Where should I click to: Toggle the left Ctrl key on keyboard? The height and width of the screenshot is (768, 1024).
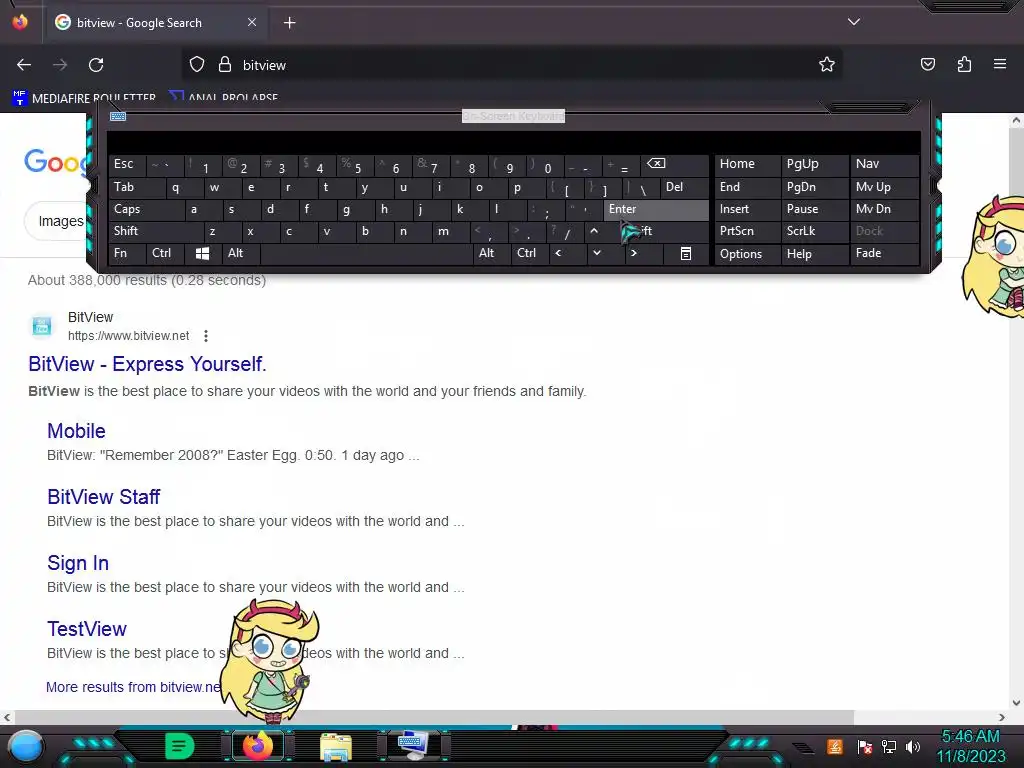pos(165,253)
